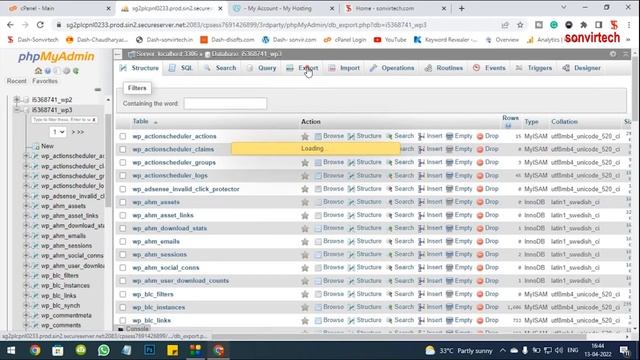Click the sidebar table filter box
Viewport: 640px width, 360px height.
point(64,120)
